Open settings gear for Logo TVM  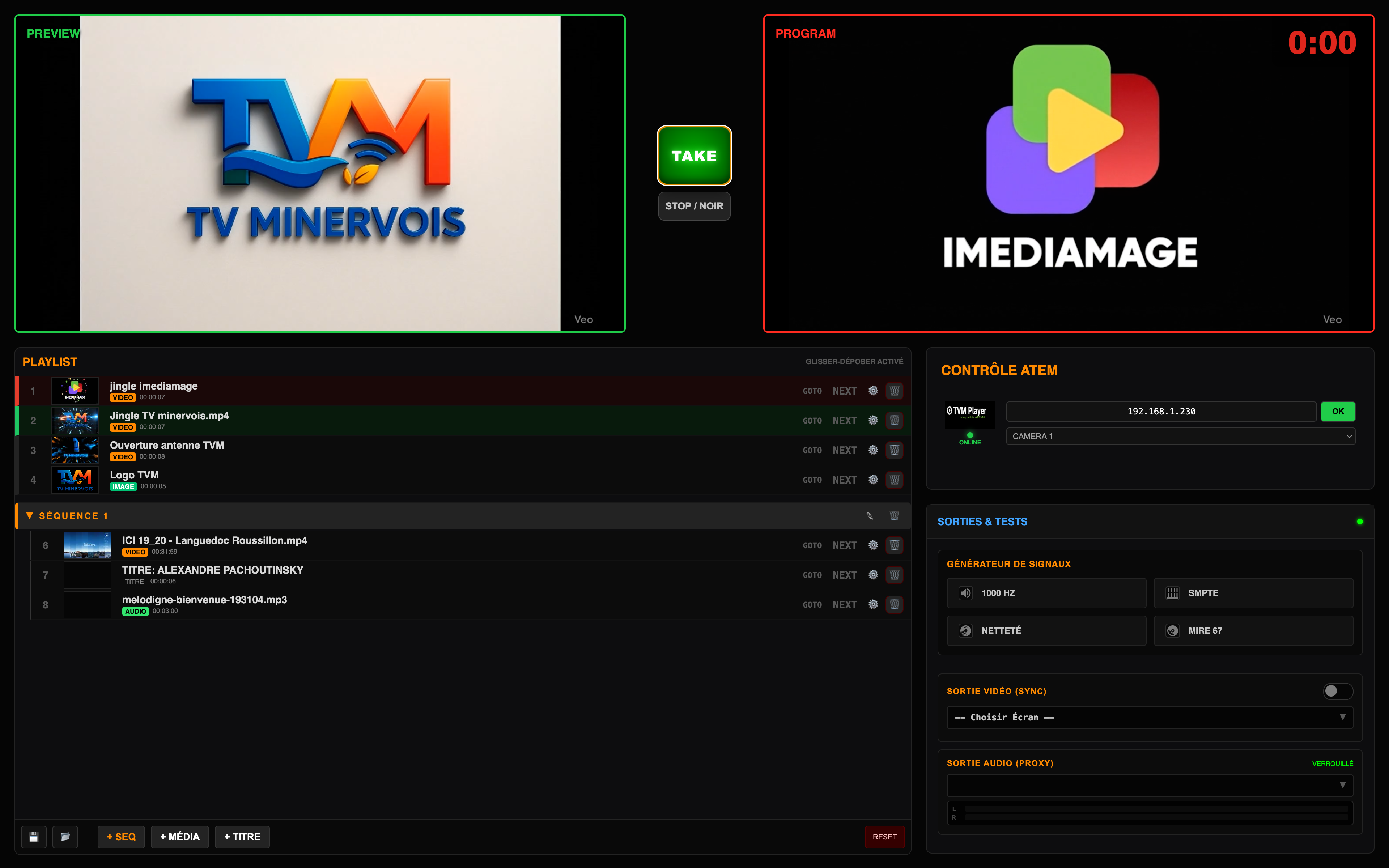coord(873,480)
